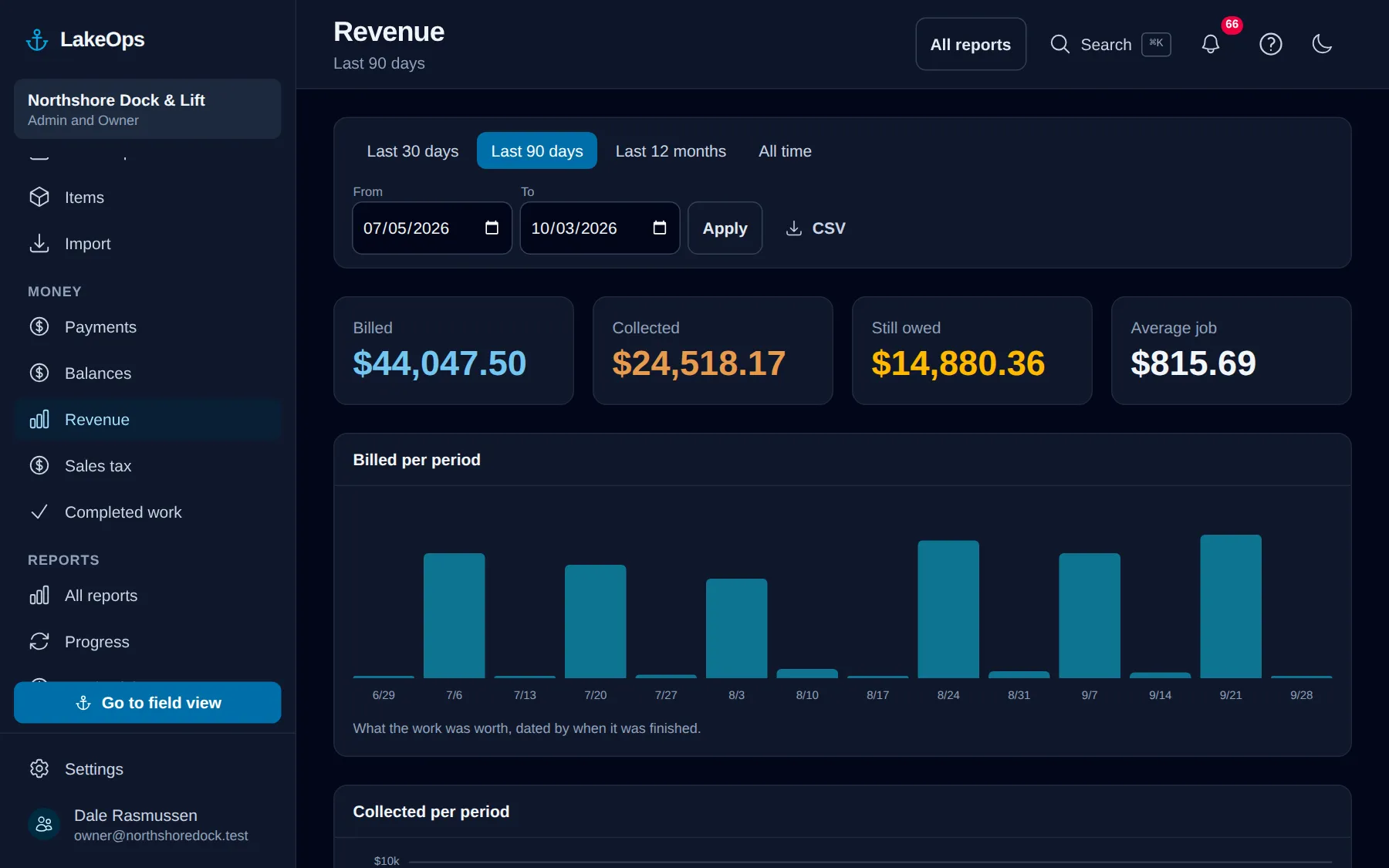This screenshot has width=1389, height=868.
Task: Select the Last 90 days tab
Action: 537,151
